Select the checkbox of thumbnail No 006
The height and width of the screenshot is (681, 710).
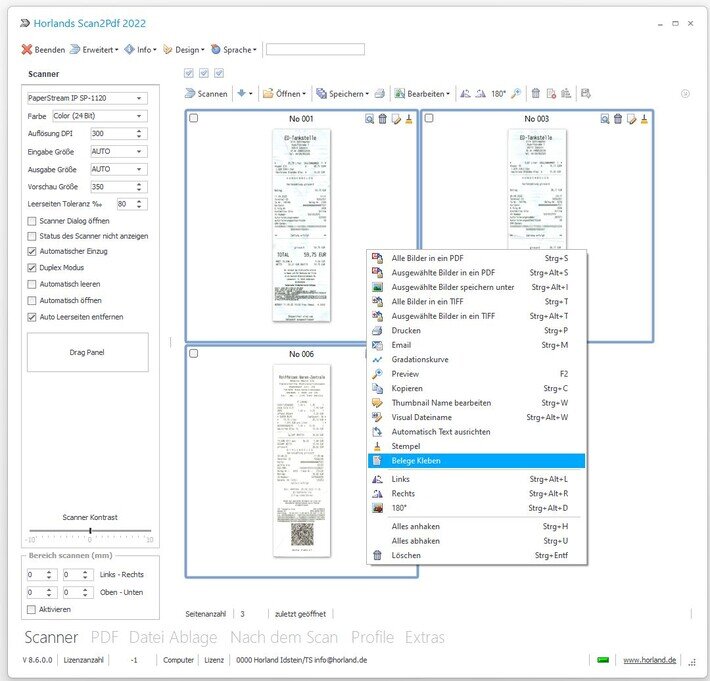click(x=193, y=354)
